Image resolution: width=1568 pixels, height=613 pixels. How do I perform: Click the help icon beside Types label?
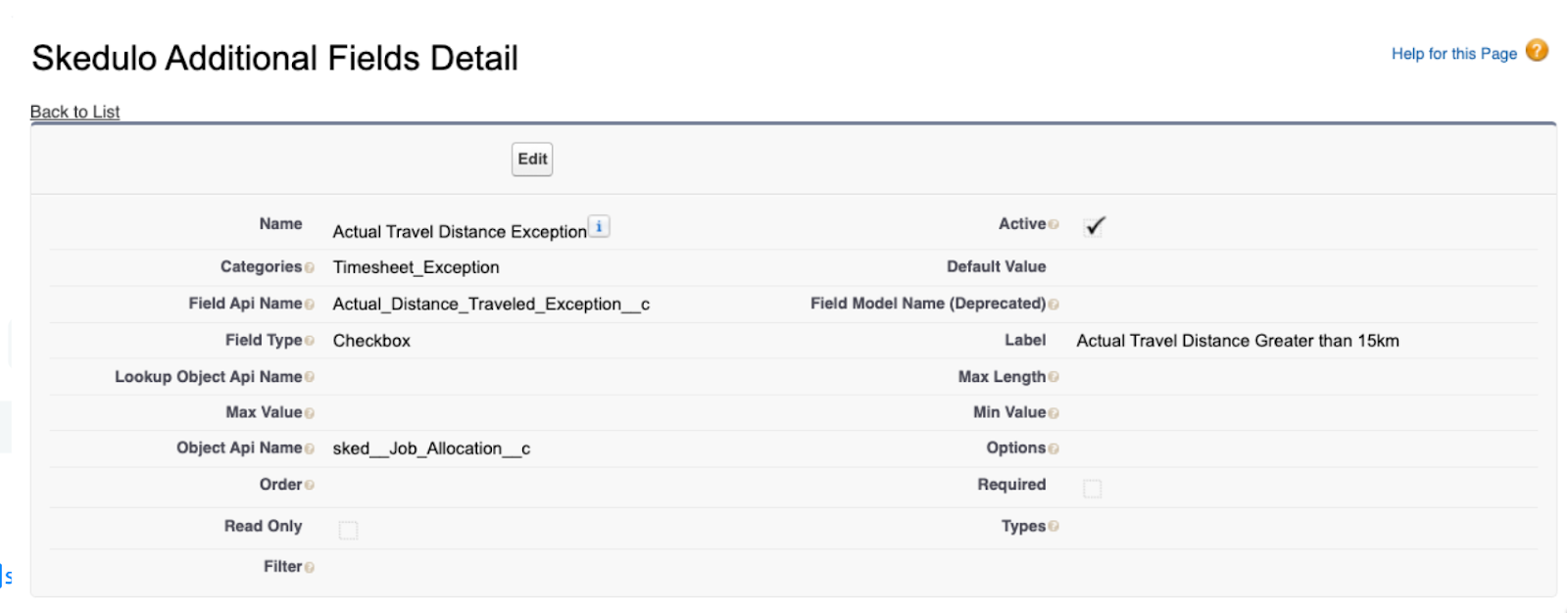coord(1053,527)
